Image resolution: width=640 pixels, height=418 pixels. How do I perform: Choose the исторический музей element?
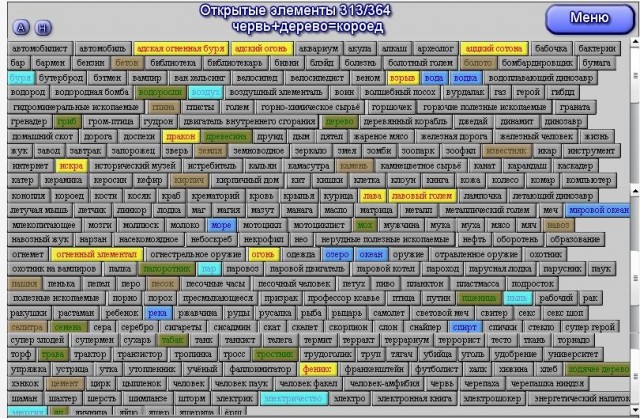tap(135, 166)
